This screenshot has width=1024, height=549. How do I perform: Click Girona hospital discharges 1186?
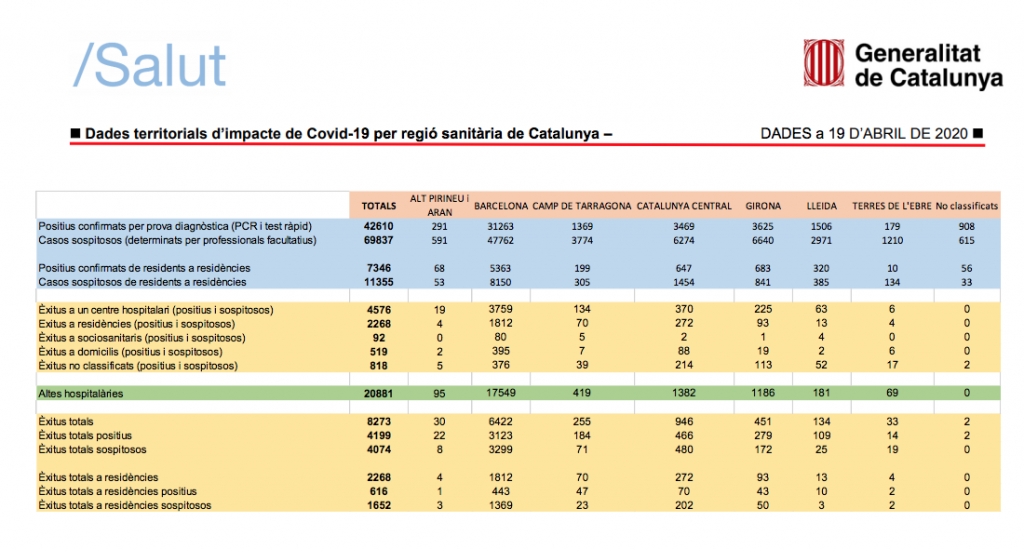point(763,393)
